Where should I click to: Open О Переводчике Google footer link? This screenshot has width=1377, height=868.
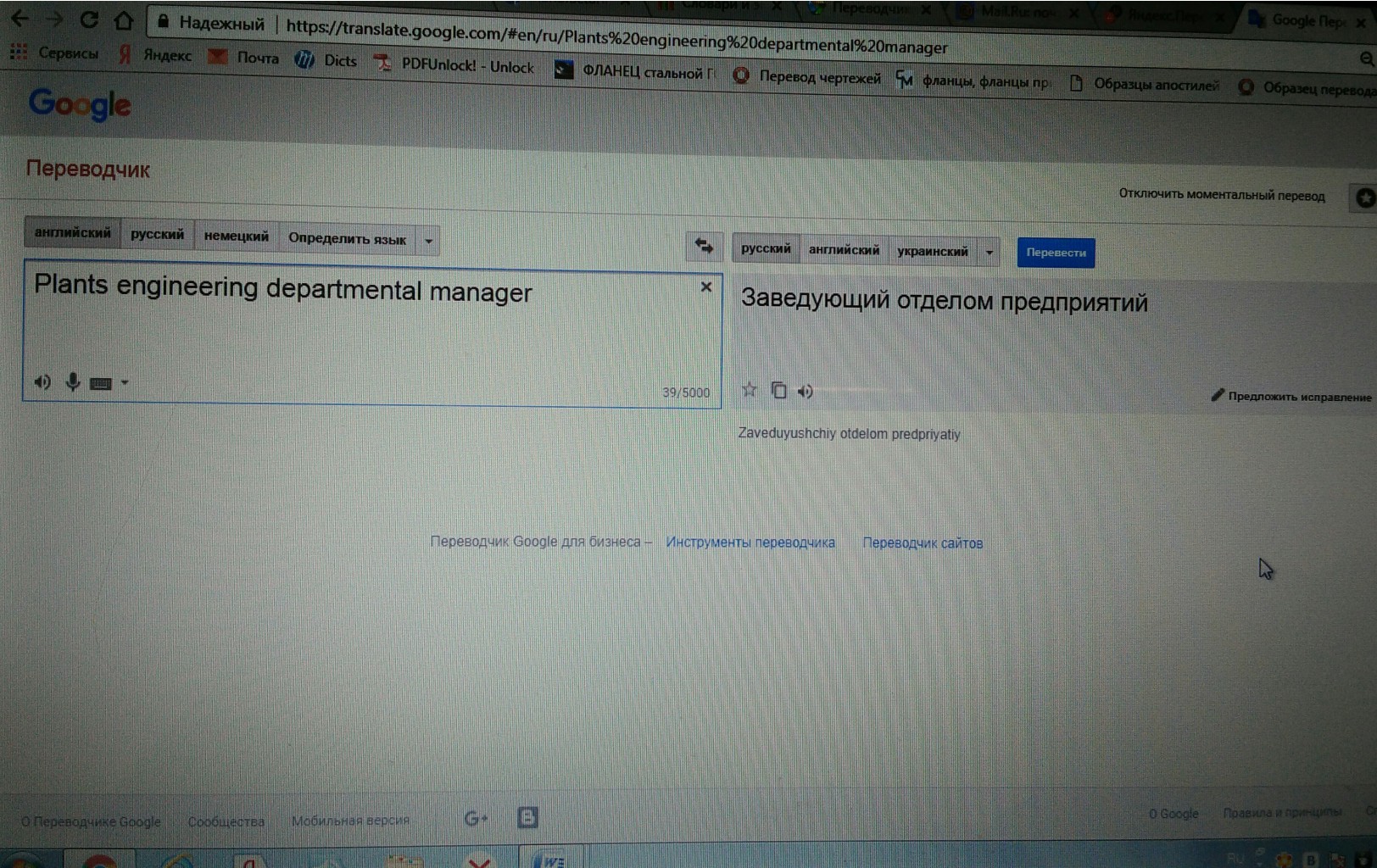point(91,821)
